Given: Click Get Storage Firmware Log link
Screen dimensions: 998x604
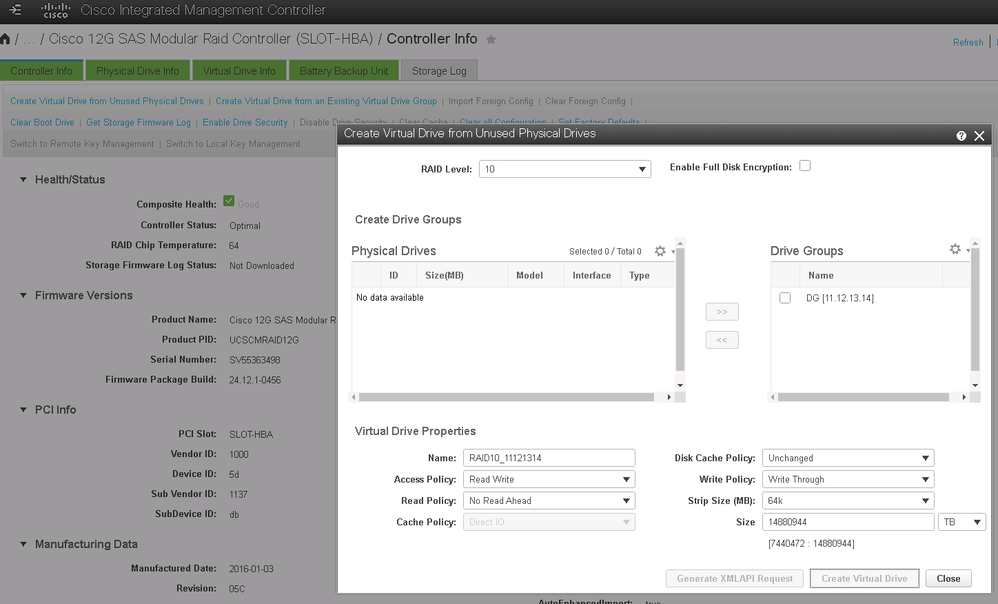Looking at the screenshot, I should coord(138,122).
